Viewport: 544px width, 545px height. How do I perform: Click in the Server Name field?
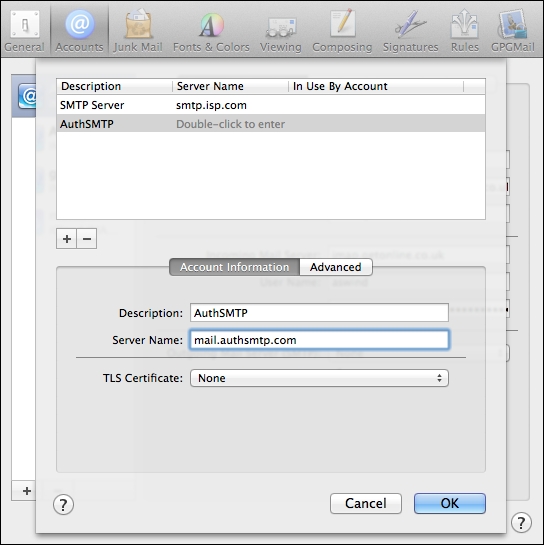coord(319,340)
